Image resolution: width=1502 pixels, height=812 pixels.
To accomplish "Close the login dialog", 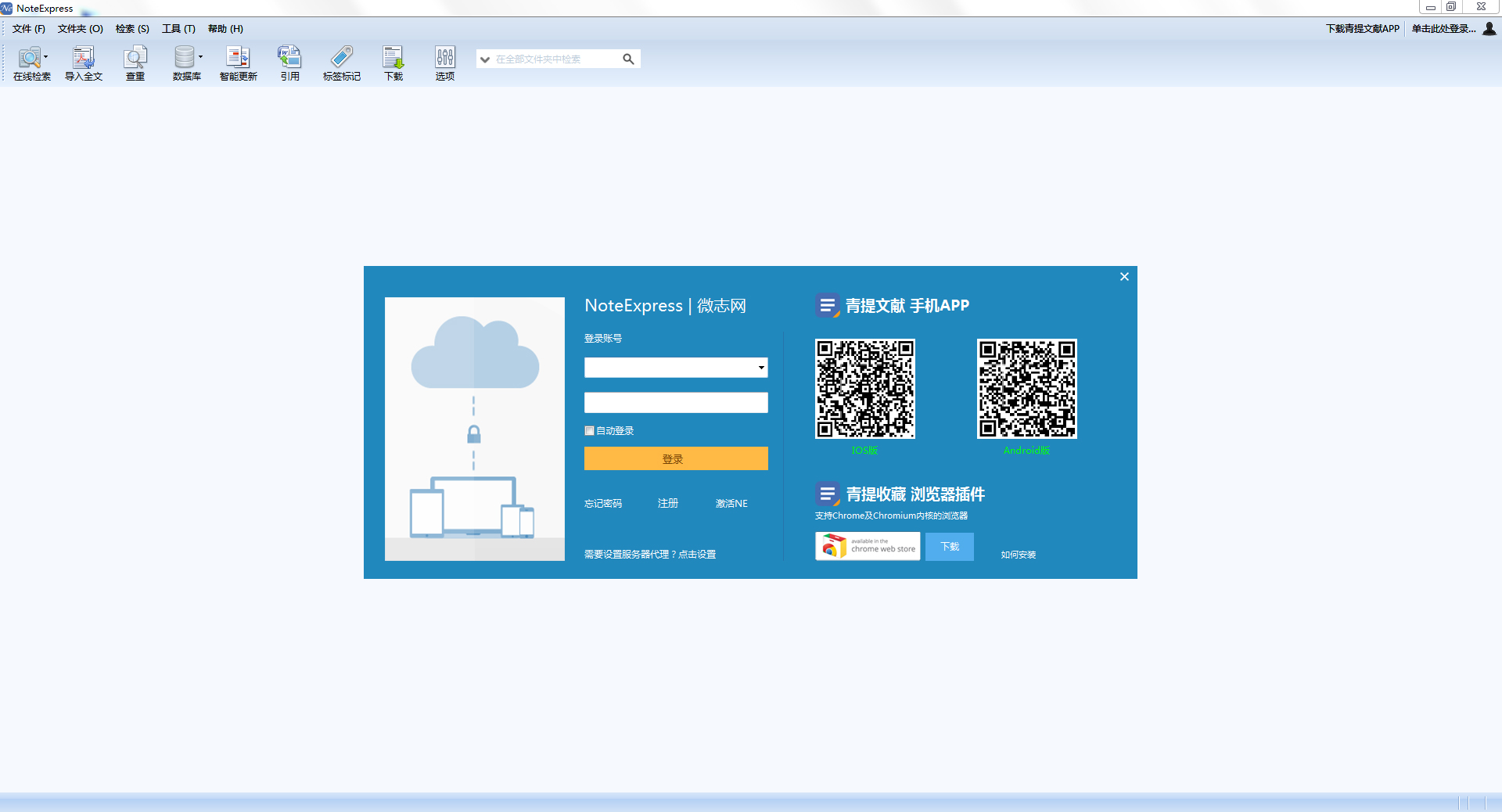I will tap(1124, 276).
